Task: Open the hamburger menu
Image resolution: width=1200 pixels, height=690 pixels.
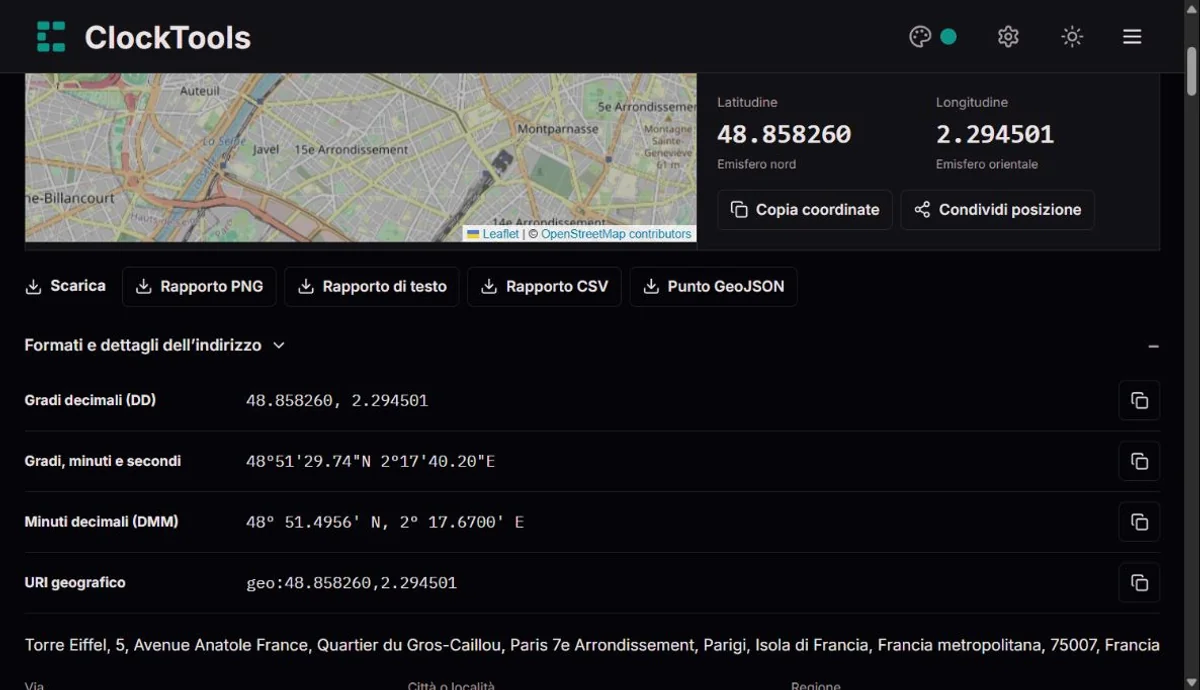Action: [x=1132, y=37]
